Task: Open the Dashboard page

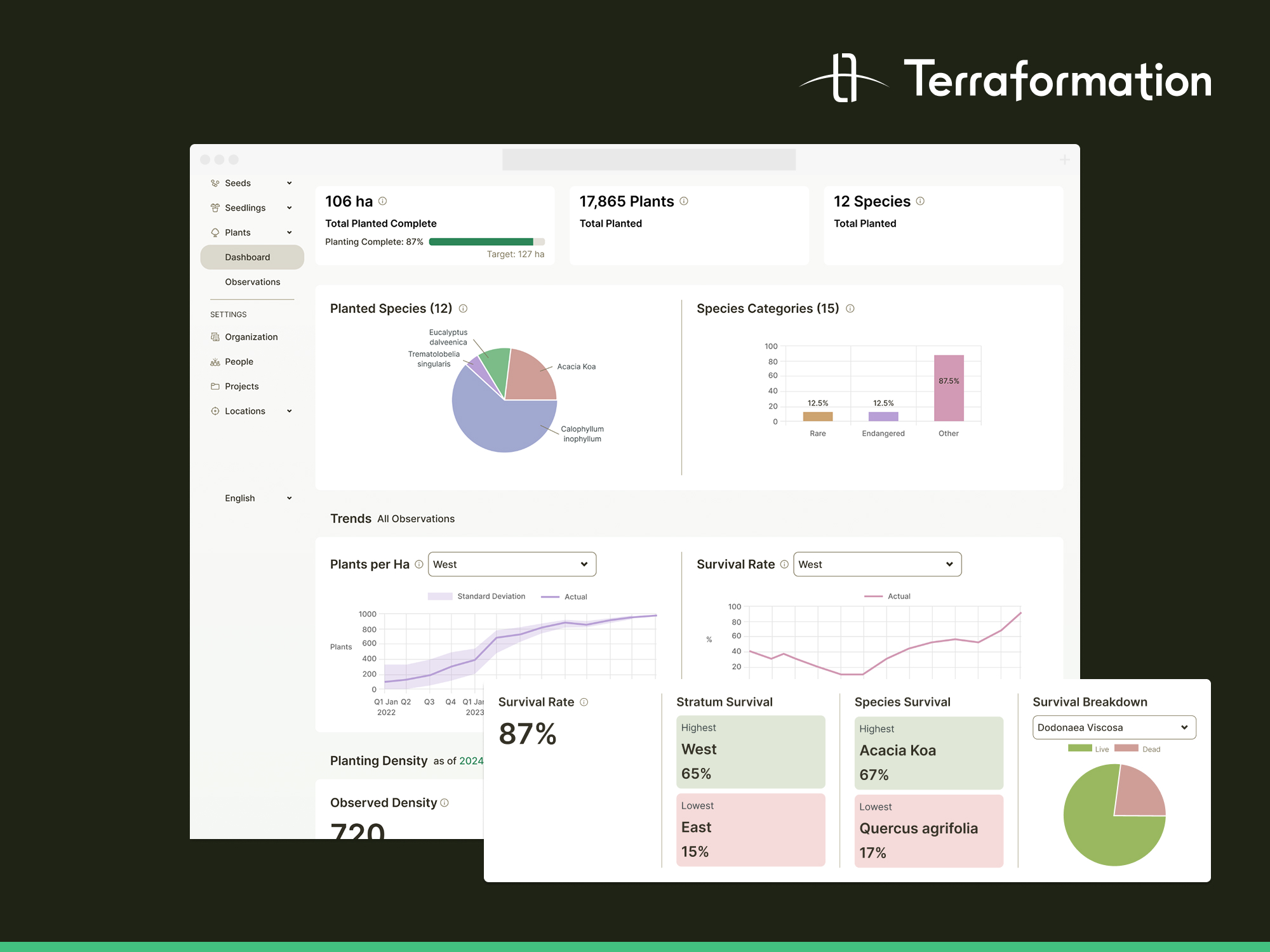Action: (248, 257)
